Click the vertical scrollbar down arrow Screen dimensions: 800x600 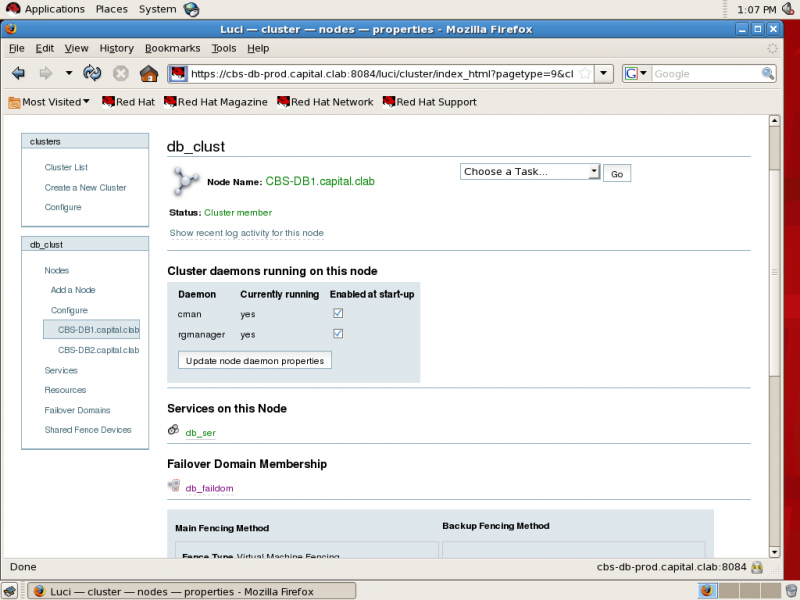(x=774, y=552)
